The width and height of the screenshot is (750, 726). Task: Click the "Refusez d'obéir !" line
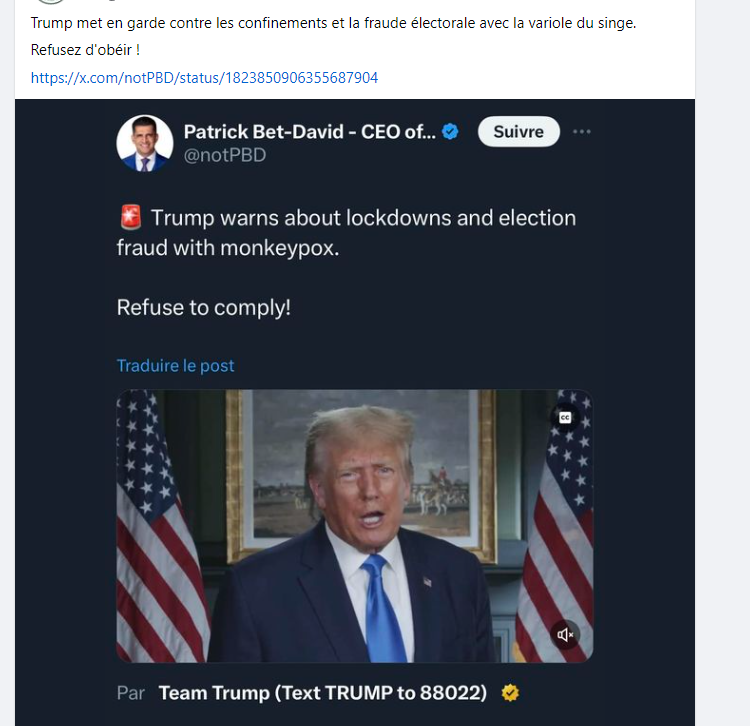86,50
